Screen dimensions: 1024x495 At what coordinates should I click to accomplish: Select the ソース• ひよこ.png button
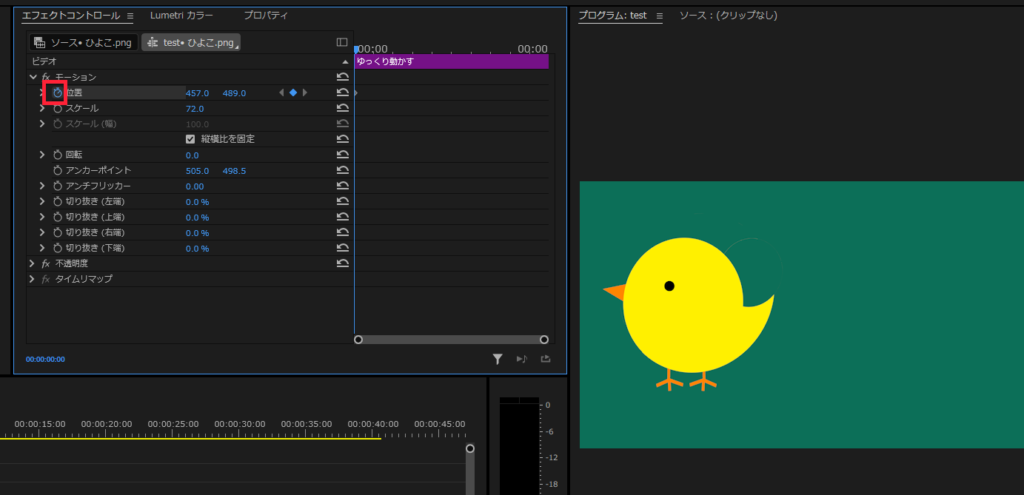pyautogui.click(x=84, y=42)
